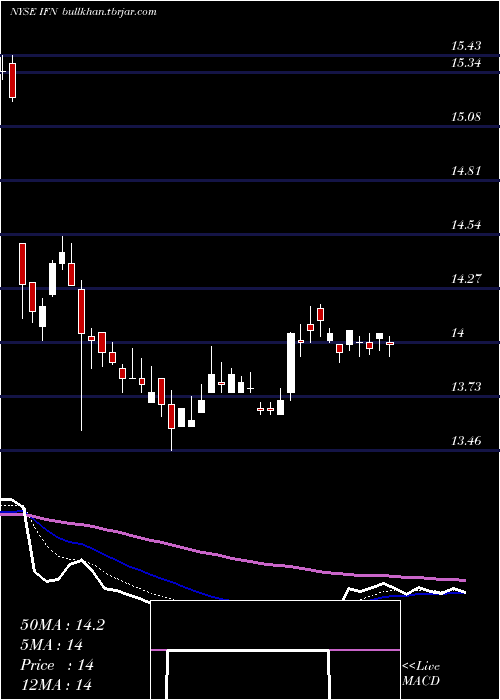Select the 5MA : 14 readout

pyautogui.click(x=52, y=645)
